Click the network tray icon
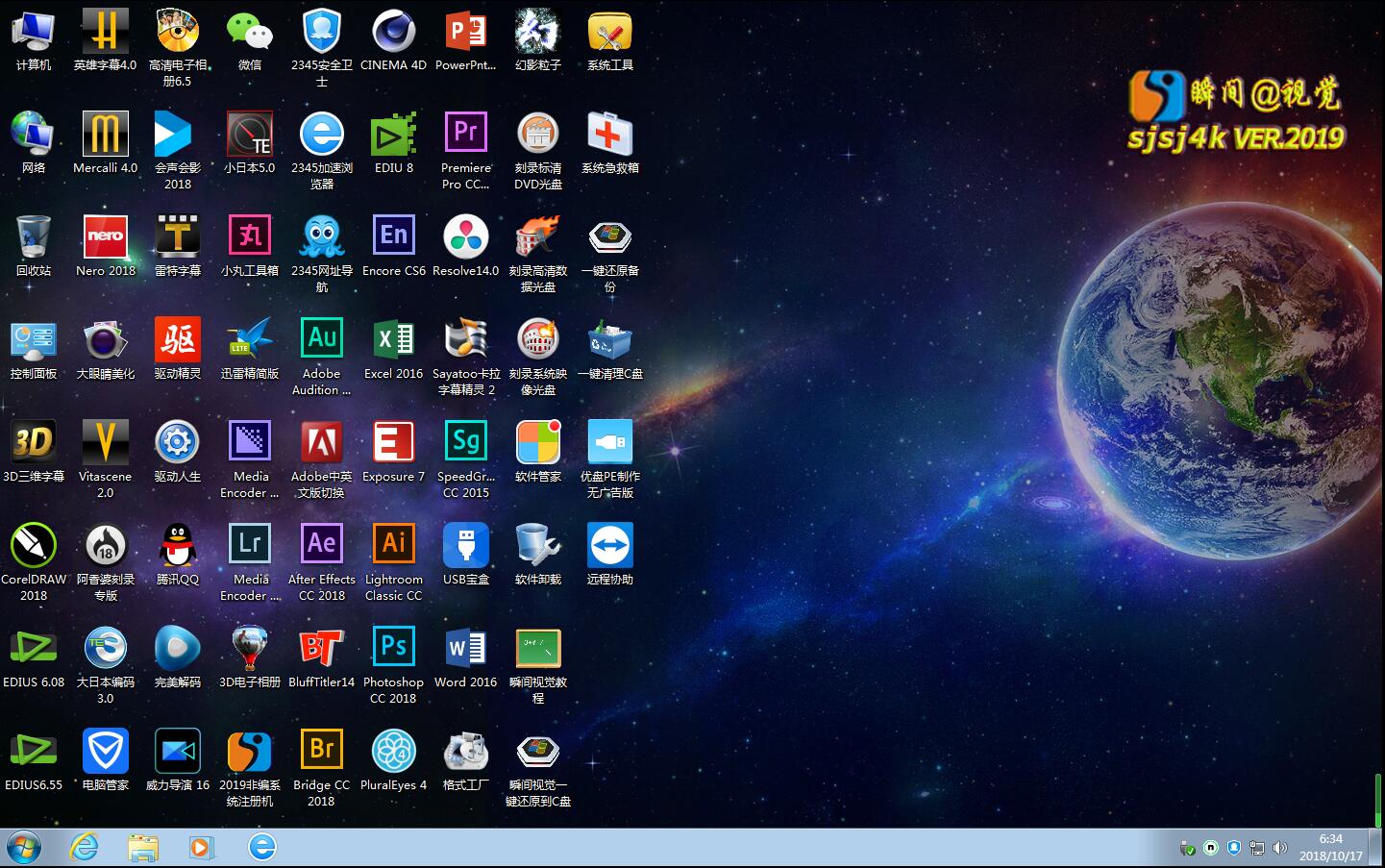 [x=1257, y=848]
